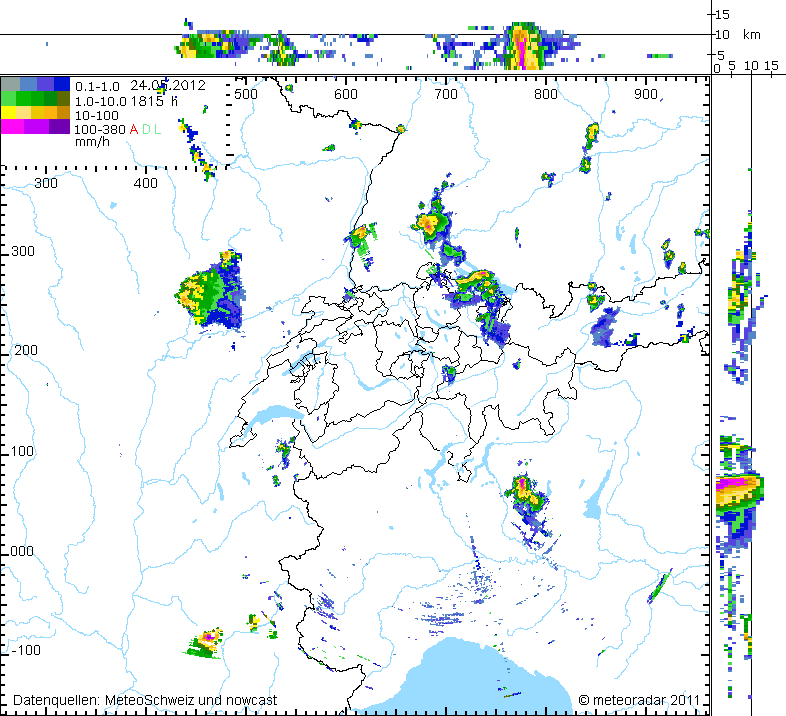Viewport: 786px width, 716px height.
Task: Click the date '24.05.2012'
Action: pos(168,85)
